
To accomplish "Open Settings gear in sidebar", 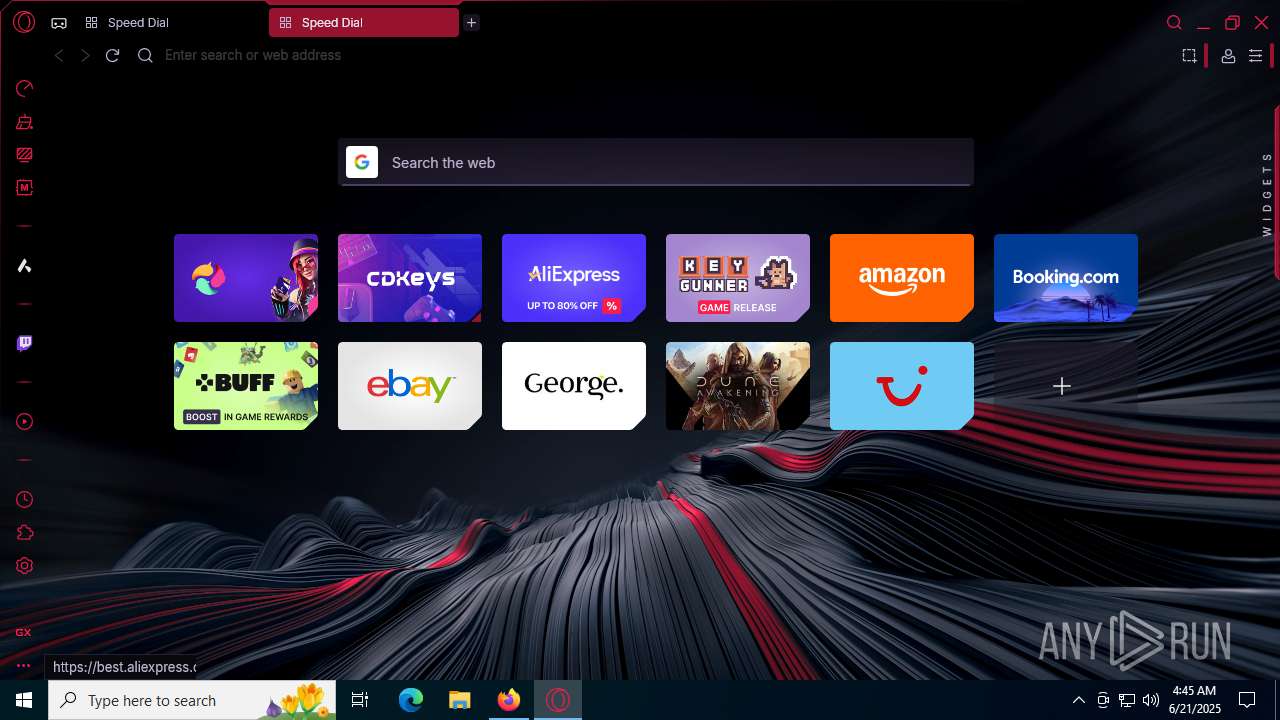I will tap(25, 566).
